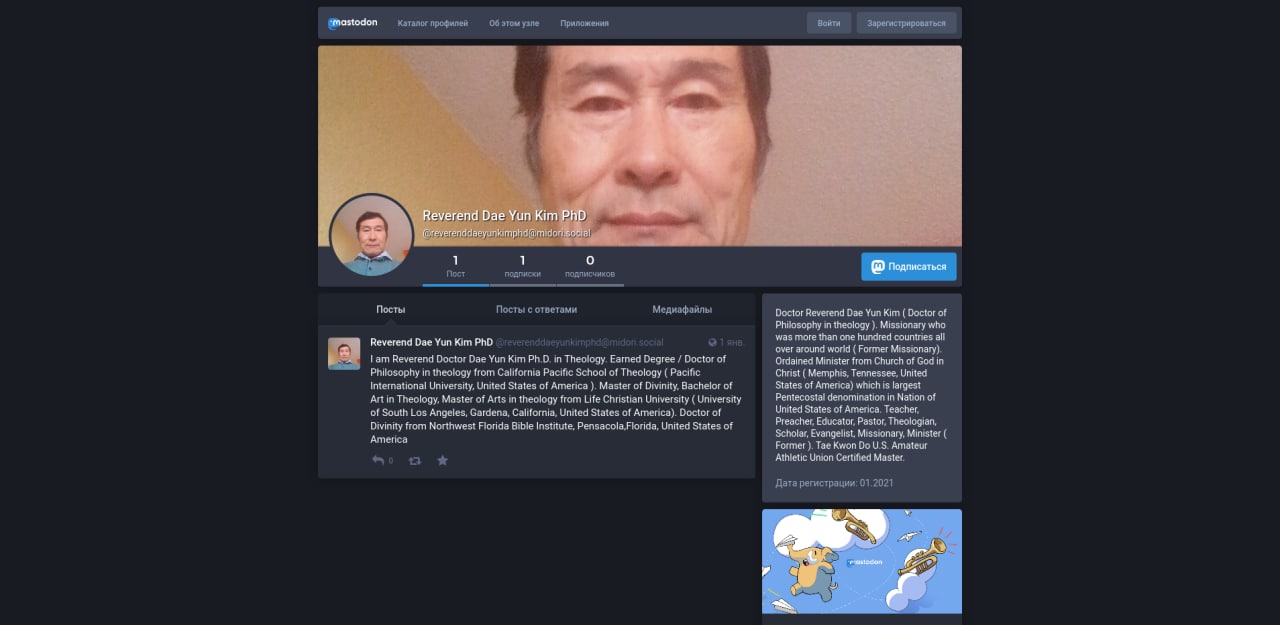Boost the post with the retweet icon

(x=415, y=461)
